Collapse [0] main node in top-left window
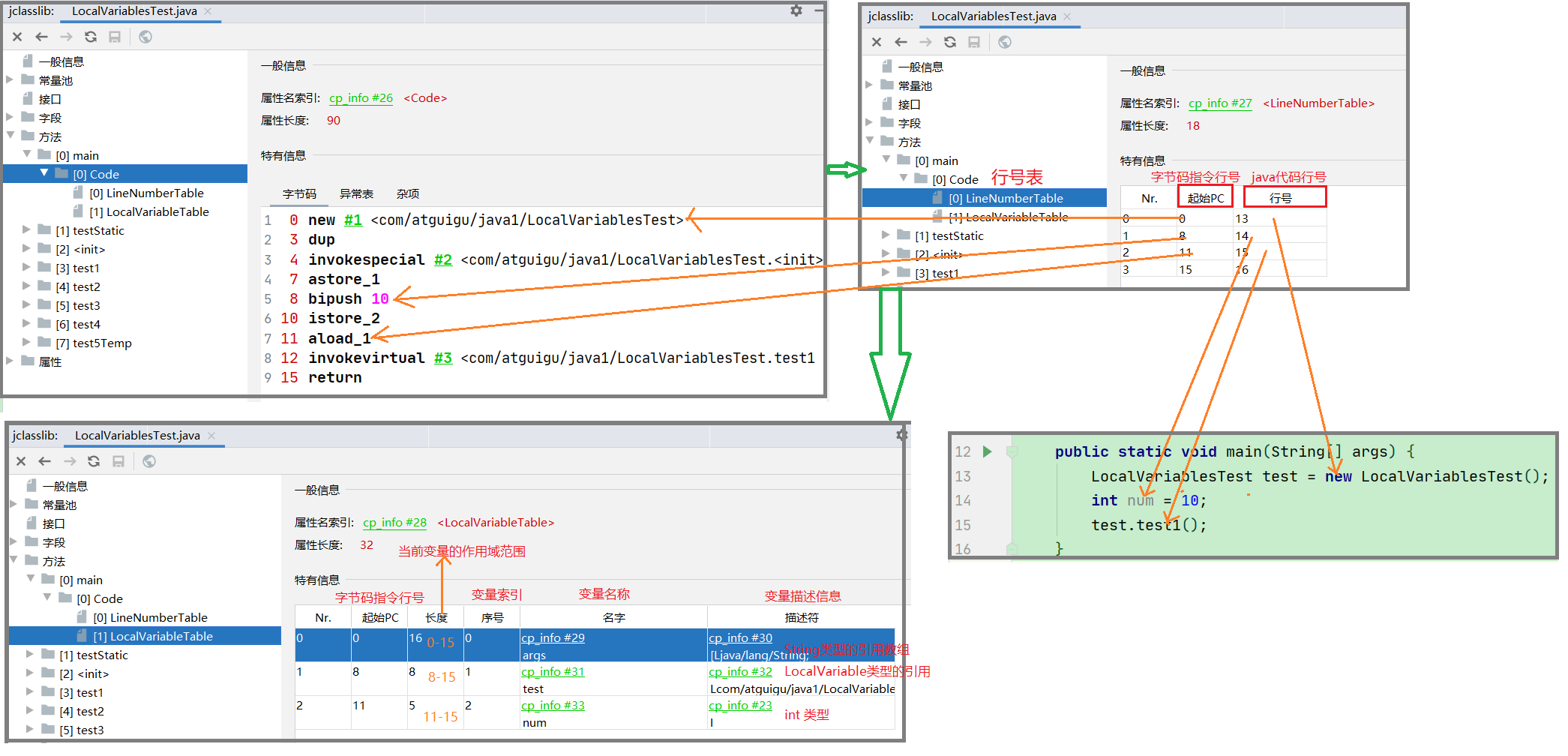This screenshot has height=756, width=1568. (27, 154)
